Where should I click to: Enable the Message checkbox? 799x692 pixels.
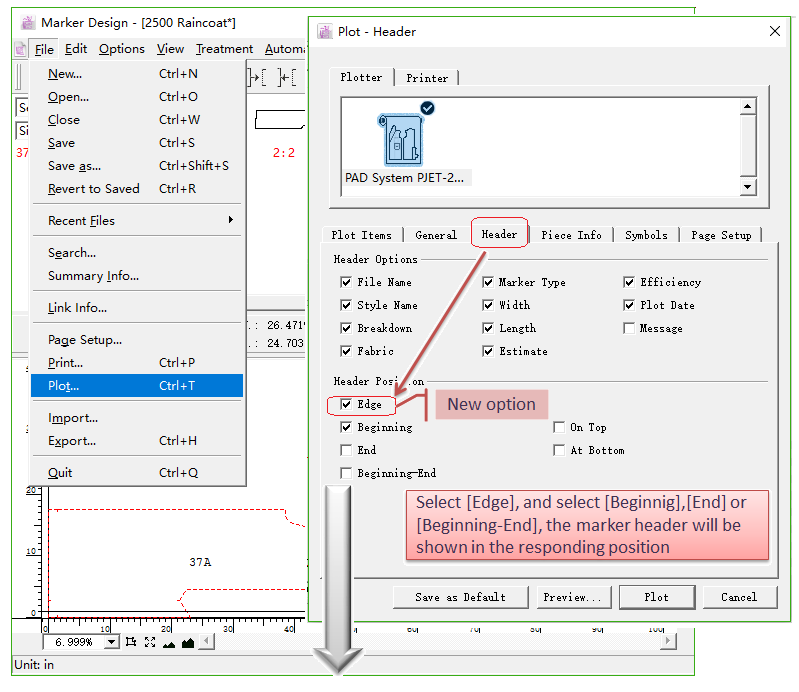click(629, 328)
